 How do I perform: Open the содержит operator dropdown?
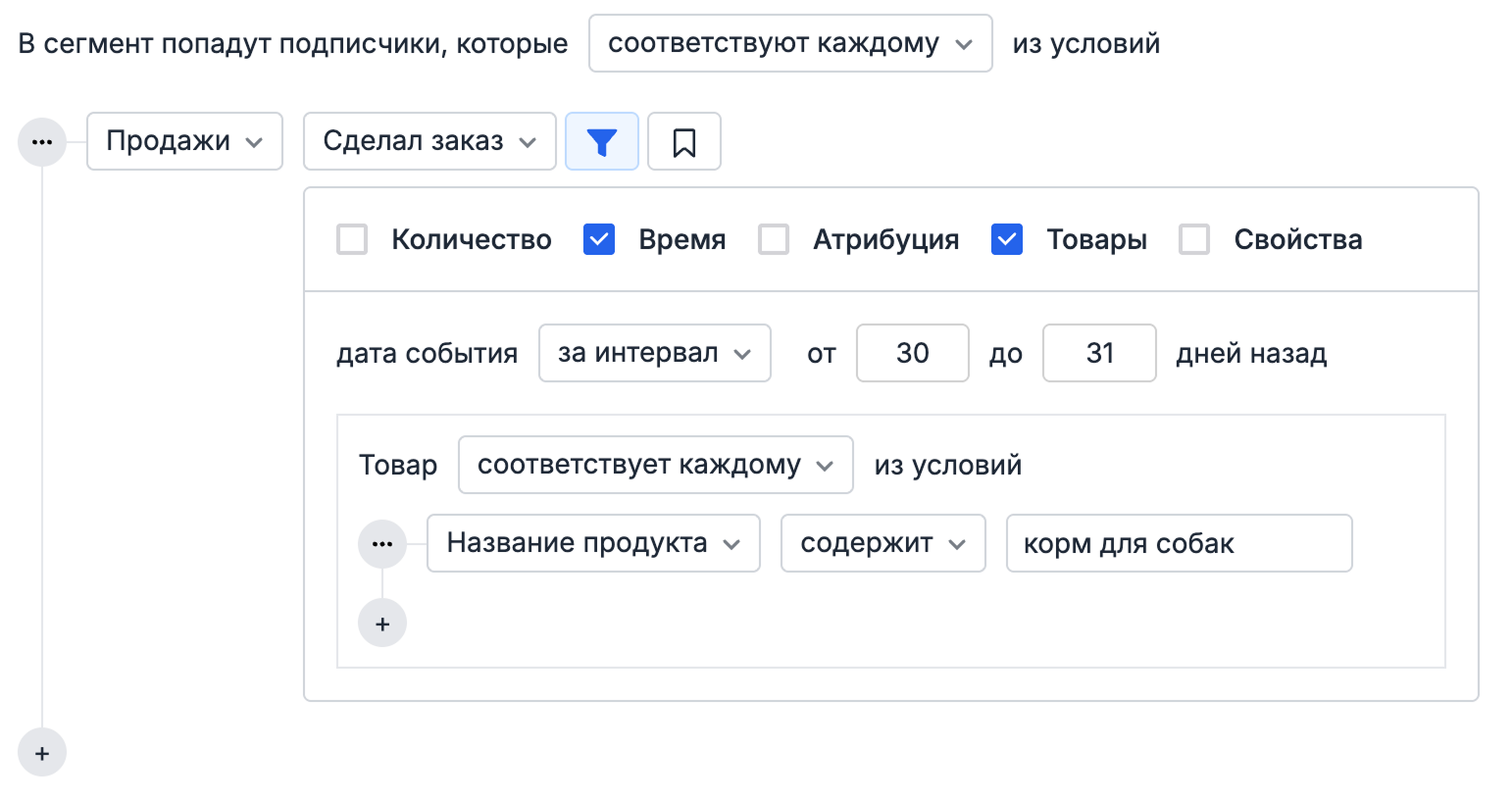pos(882,543)
